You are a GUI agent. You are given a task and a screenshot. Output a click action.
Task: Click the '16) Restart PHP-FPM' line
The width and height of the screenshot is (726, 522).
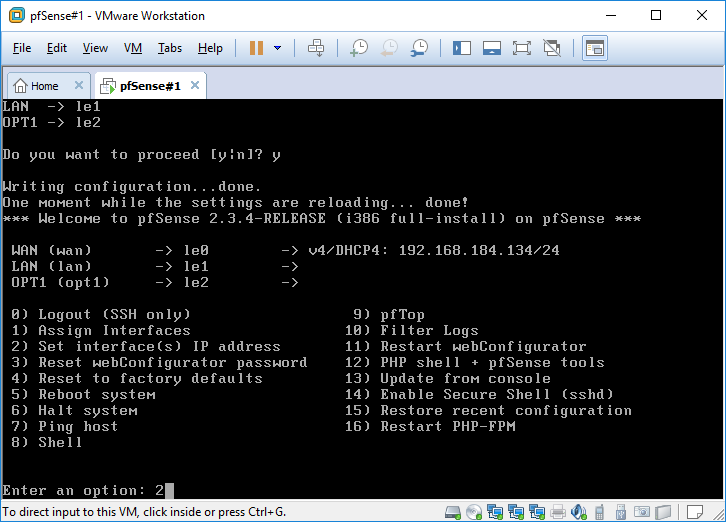[430, 426]
